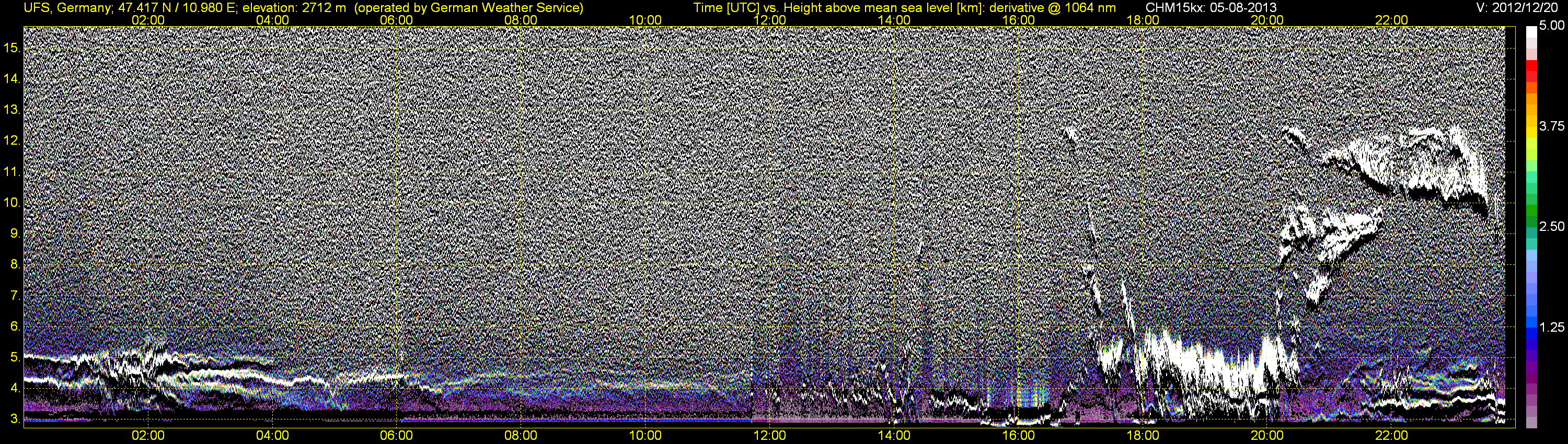The width and height of the screenshot is (1568, 444).
Task: Click the 2.50 value on the color scale
Action: 1552,226
